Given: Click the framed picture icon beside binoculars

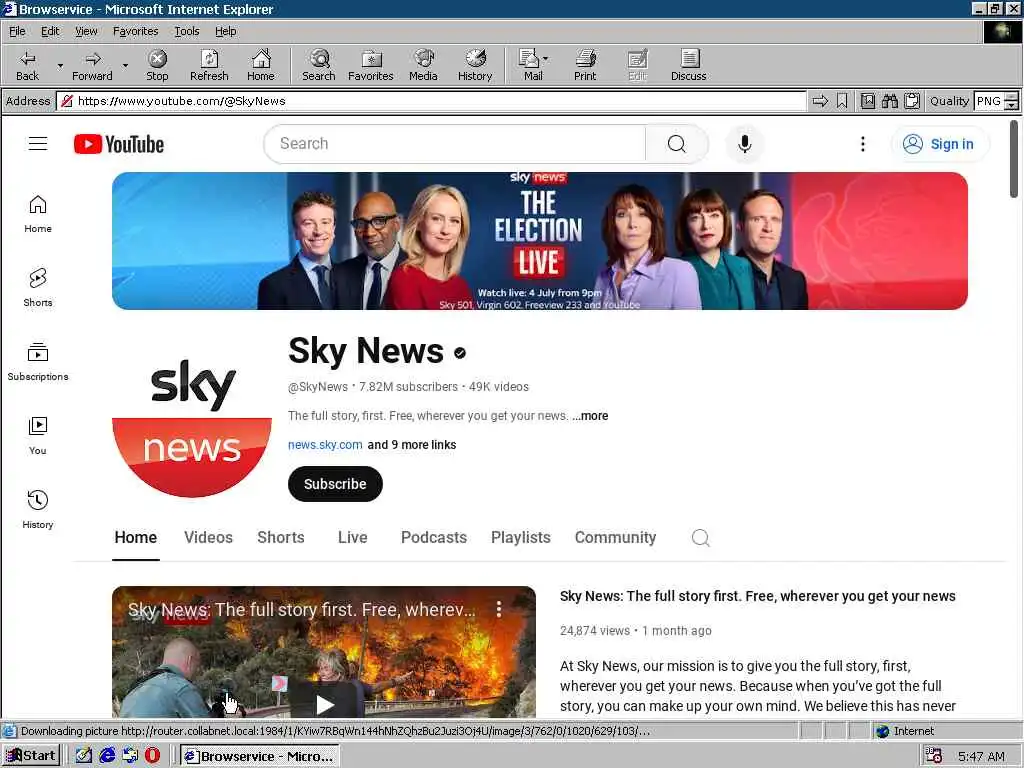Looking at the screenshot, I should (868, 101).
